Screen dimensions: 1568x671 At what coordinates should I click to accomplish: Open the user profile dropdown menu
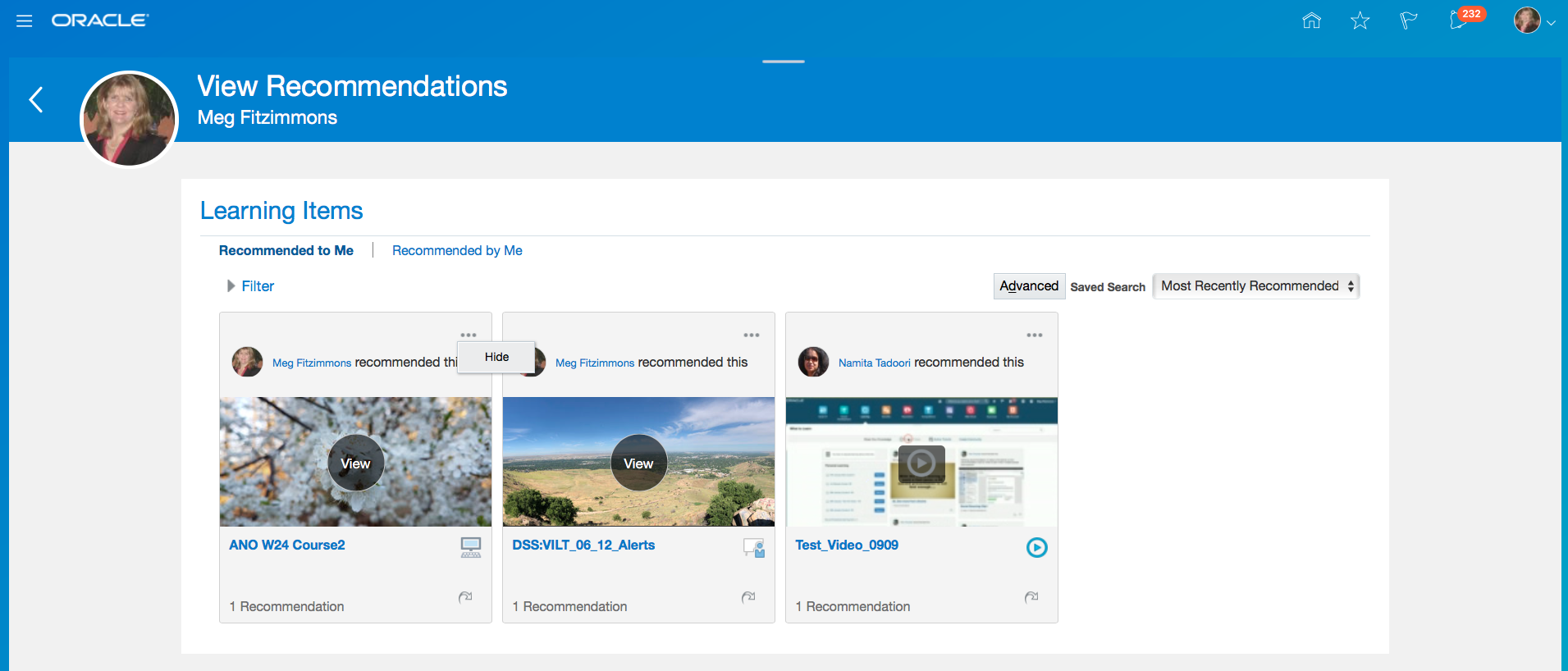1534,21
